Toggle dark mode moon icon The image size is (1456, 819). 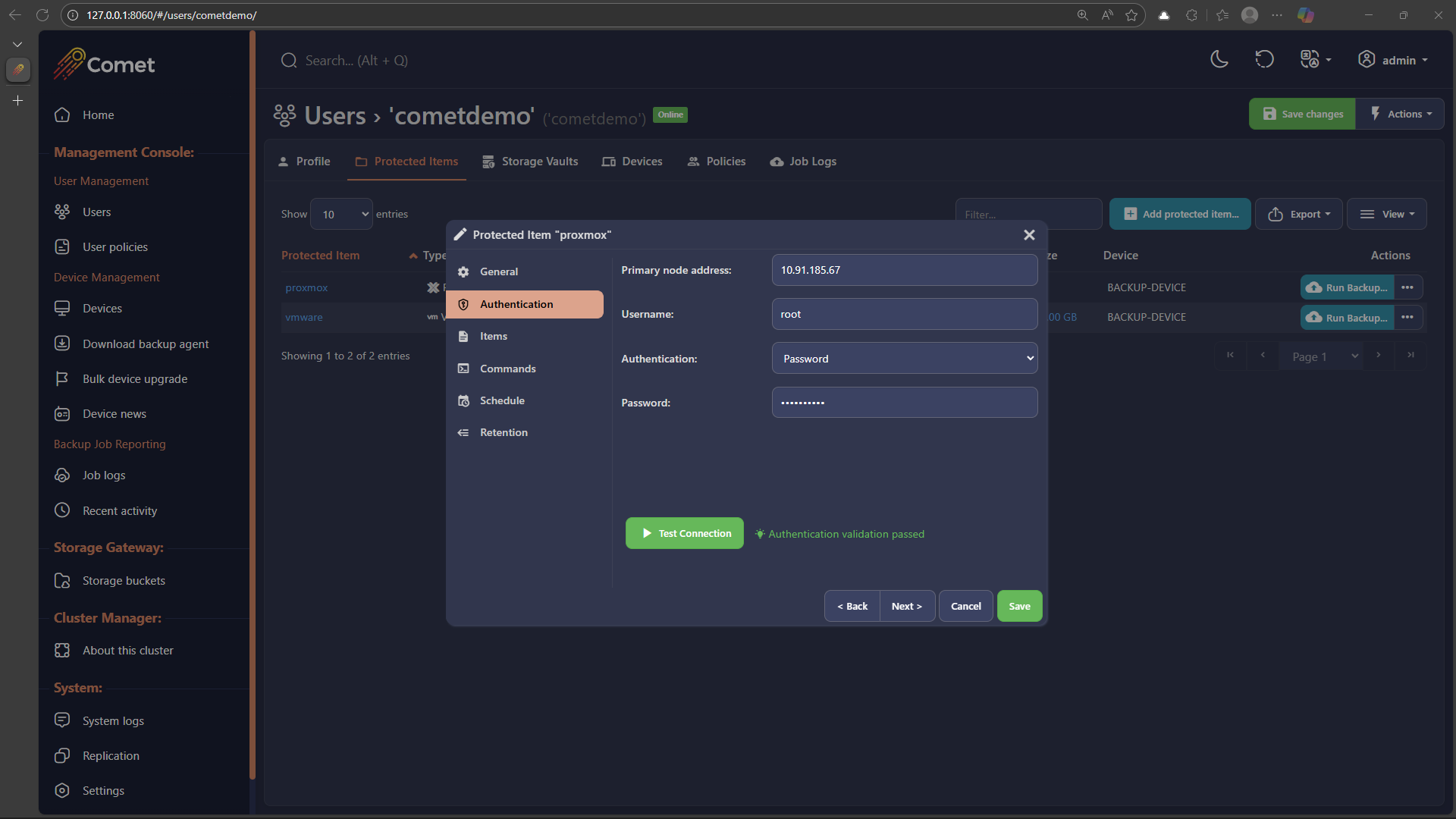click(1219, 60)
